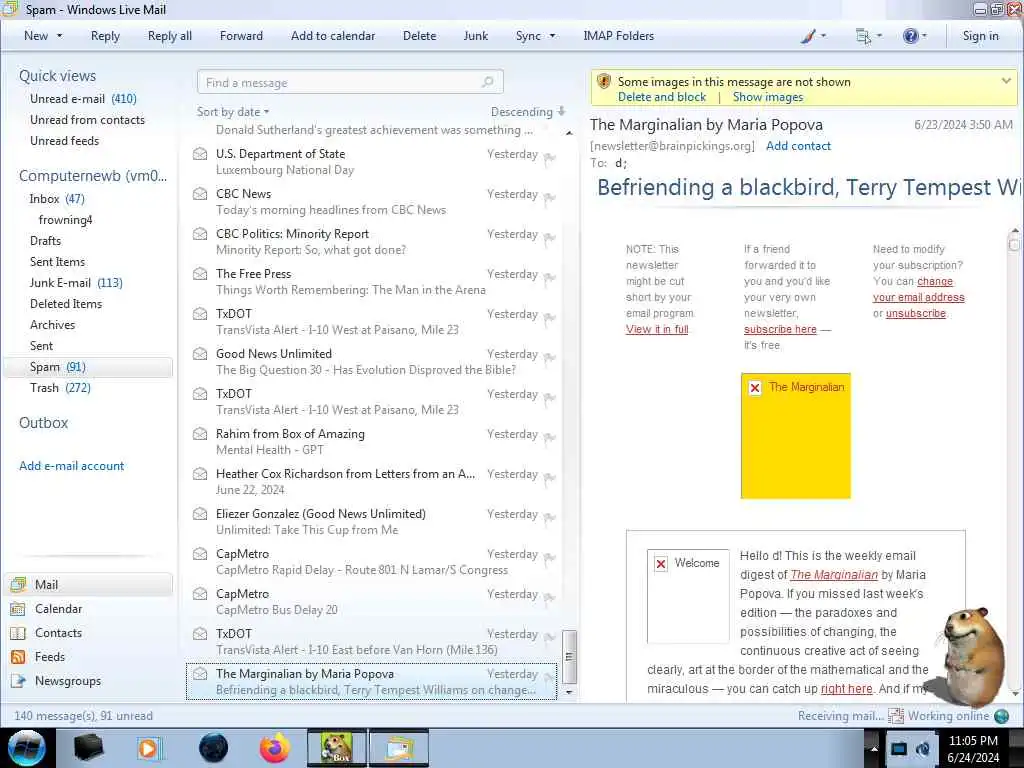Flag the CBC News message
The height and width of the screenshot is (768, 1024).
point(550,197)
